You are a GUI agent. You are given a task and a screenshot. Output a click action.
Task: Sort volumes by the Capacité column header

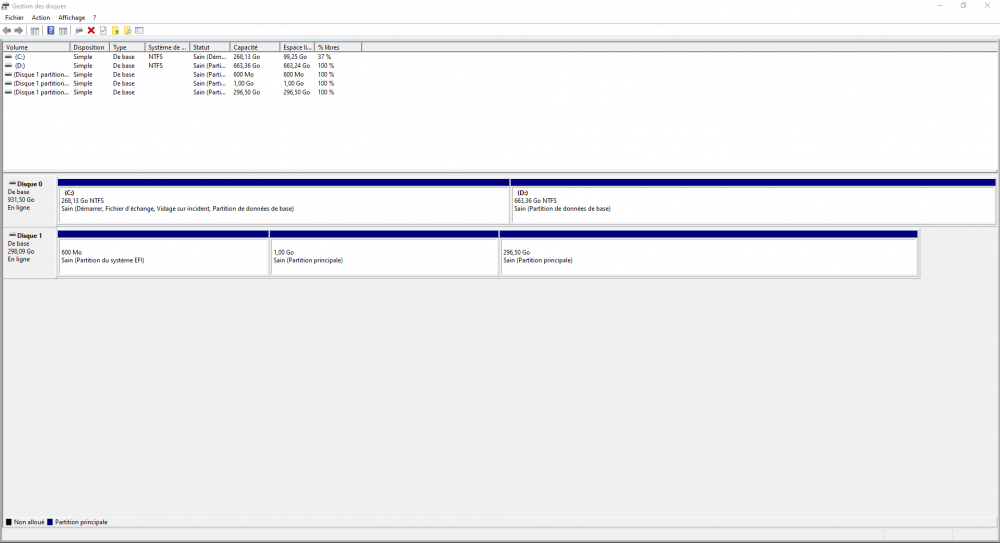[x=254, y=47]
